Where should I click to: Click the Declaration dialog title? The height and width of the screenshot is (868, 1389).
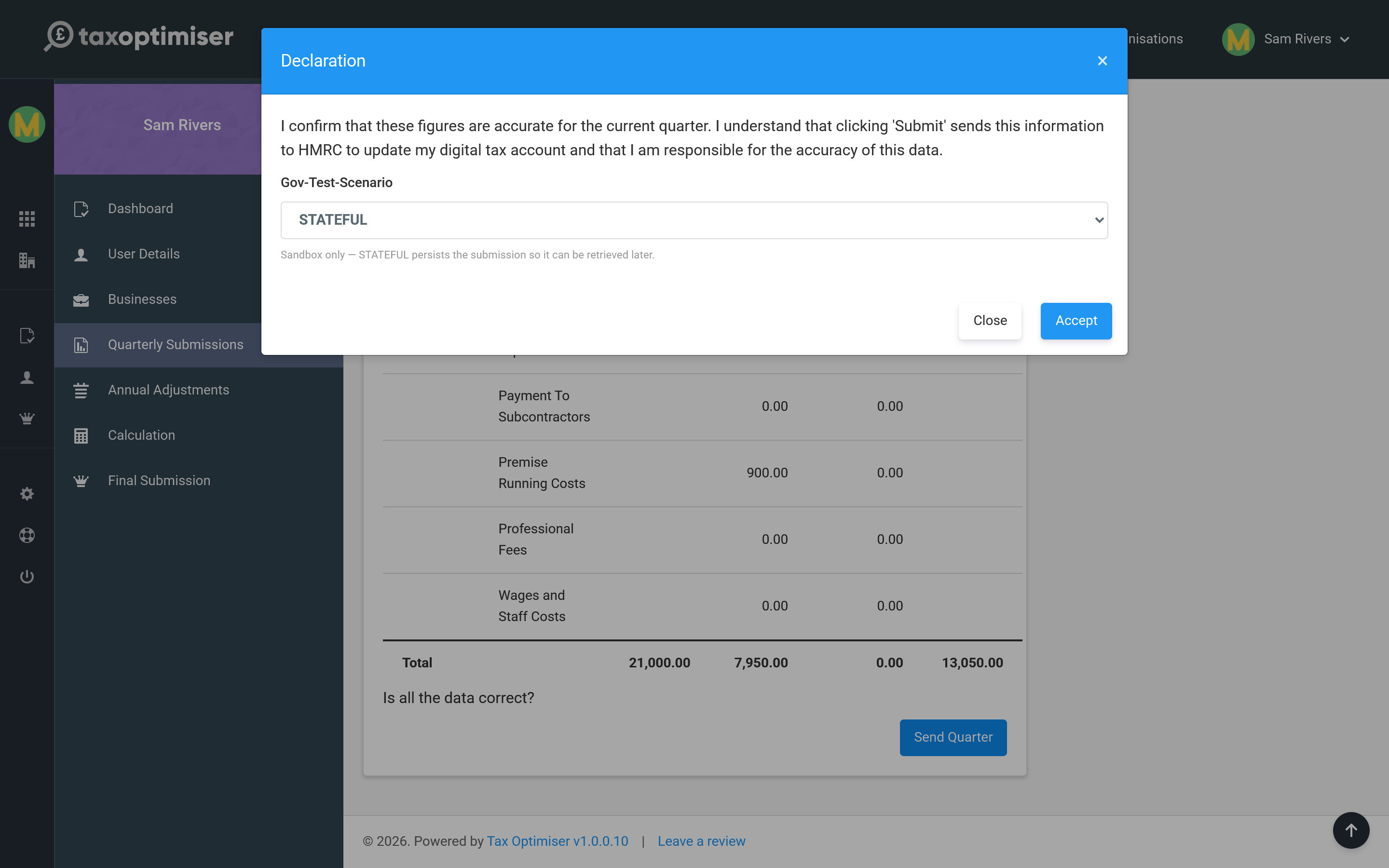tap(323, 61)
